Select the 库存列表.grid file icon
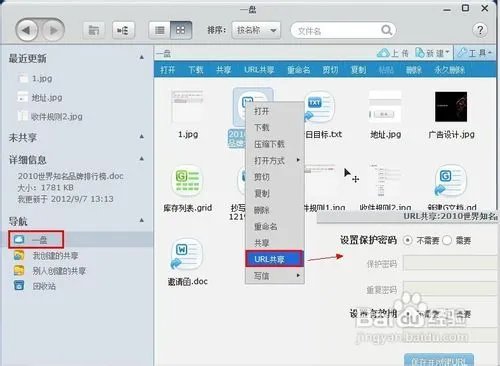The width and height of the screenshot is (500, 366). [187, 180]
